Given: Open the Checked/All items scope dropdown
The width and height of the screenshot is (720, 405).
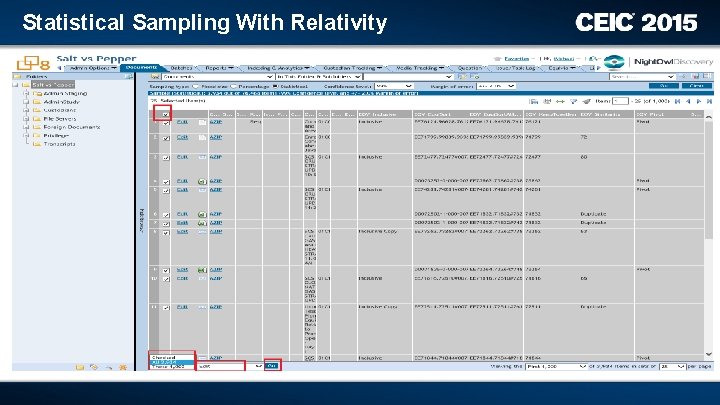Looking at the screenshot, I should click(172, 362).
